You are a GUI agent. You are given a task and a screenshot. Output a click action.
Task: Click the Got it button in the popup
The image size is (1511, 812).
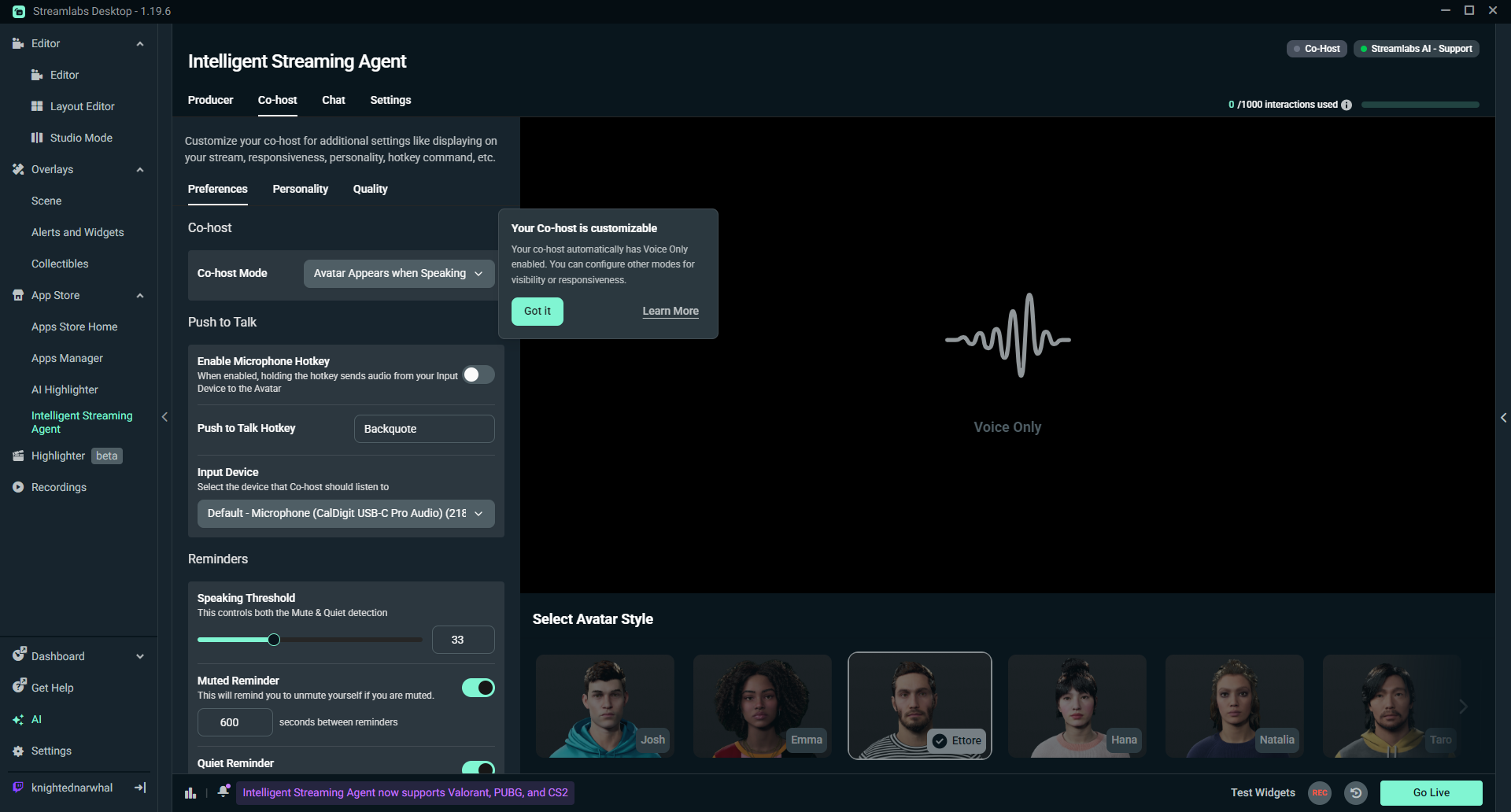537,311
